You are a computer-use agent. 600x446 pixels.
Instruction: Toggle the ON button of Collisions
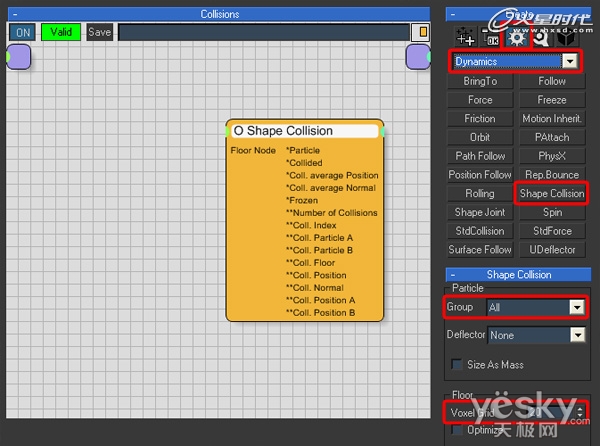(x=23, y=32)
